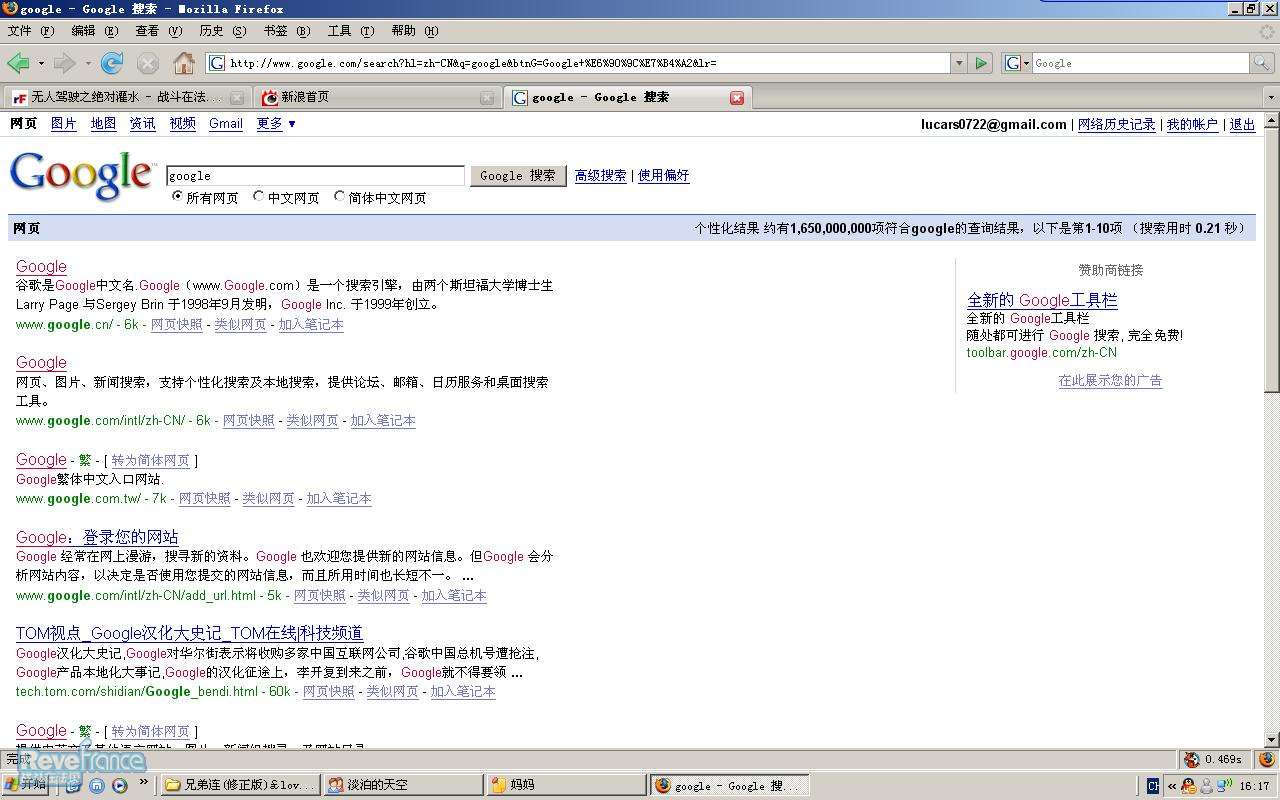Switch to the 淡泊的天空 taskbar window
1280x800 pixels.
[x=404, y=786]
